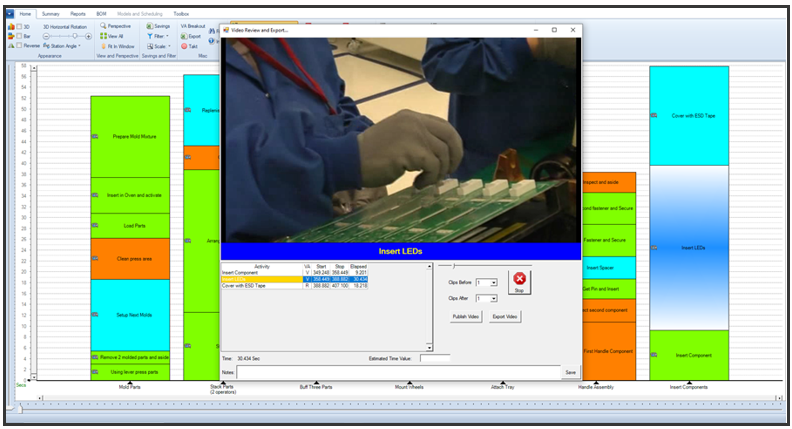Click the Handle Assembly station label
792x429 pixels.
point(596,387)
